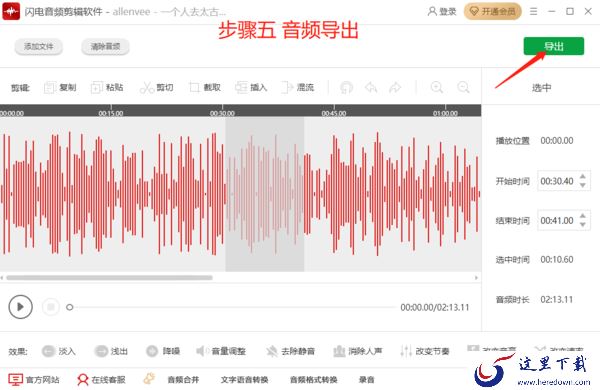600x390 pixels.
Task: Click the highlighted selection in the waveform
Action: pyautogui.click(x=265, y=194)
